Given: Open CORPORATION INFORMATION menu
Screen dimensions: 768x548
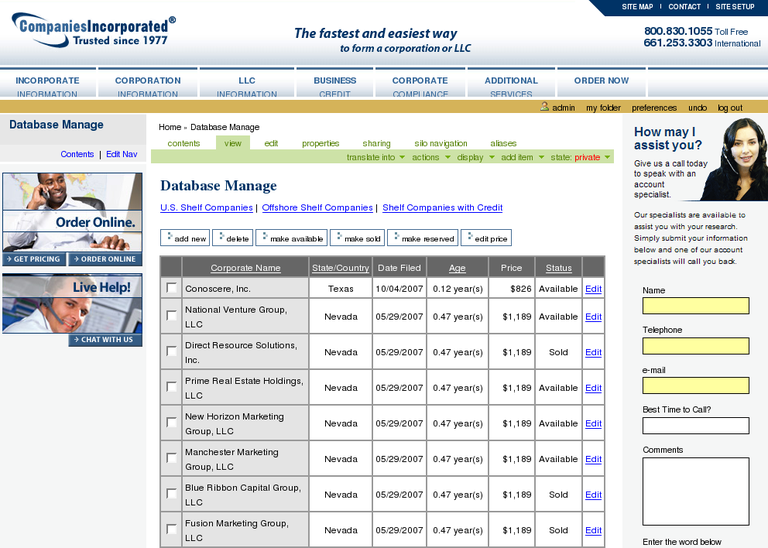Looking at the screenshot, I should pyautogui.click(x=147, y=84).
